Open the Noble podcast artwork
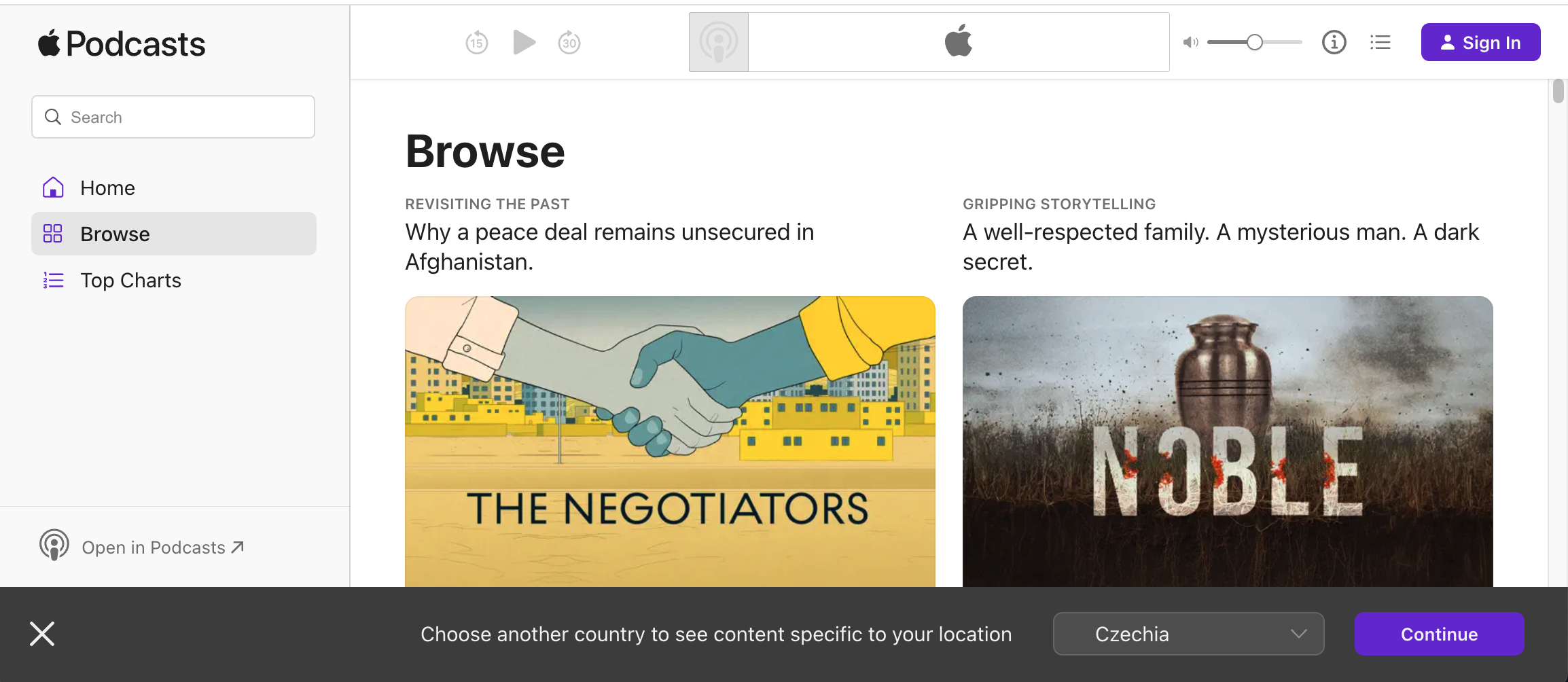The width and height of the screenshot is (1568, 682). (x=1228, y=442)
